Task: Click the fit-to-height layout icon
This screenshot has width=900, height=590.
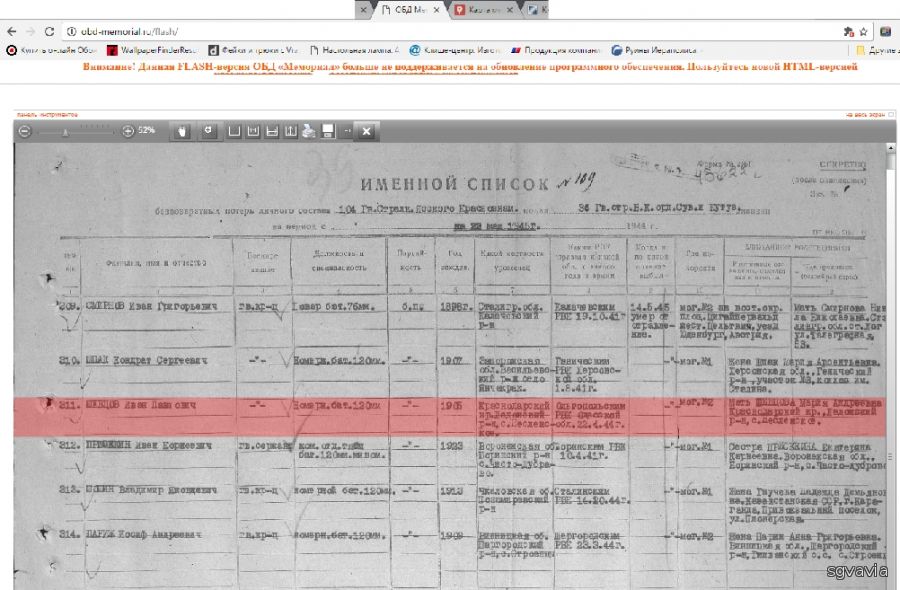Action: (291, 131)
